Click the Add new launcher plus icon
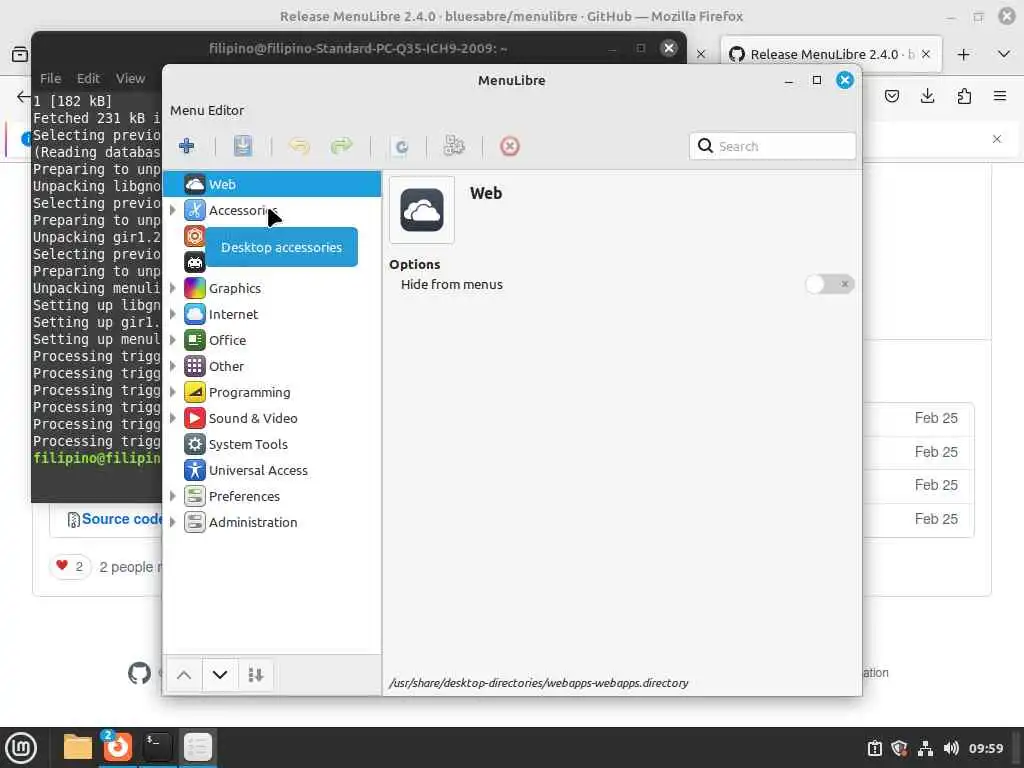The image size is (1024, 768). tap(187, 146)
